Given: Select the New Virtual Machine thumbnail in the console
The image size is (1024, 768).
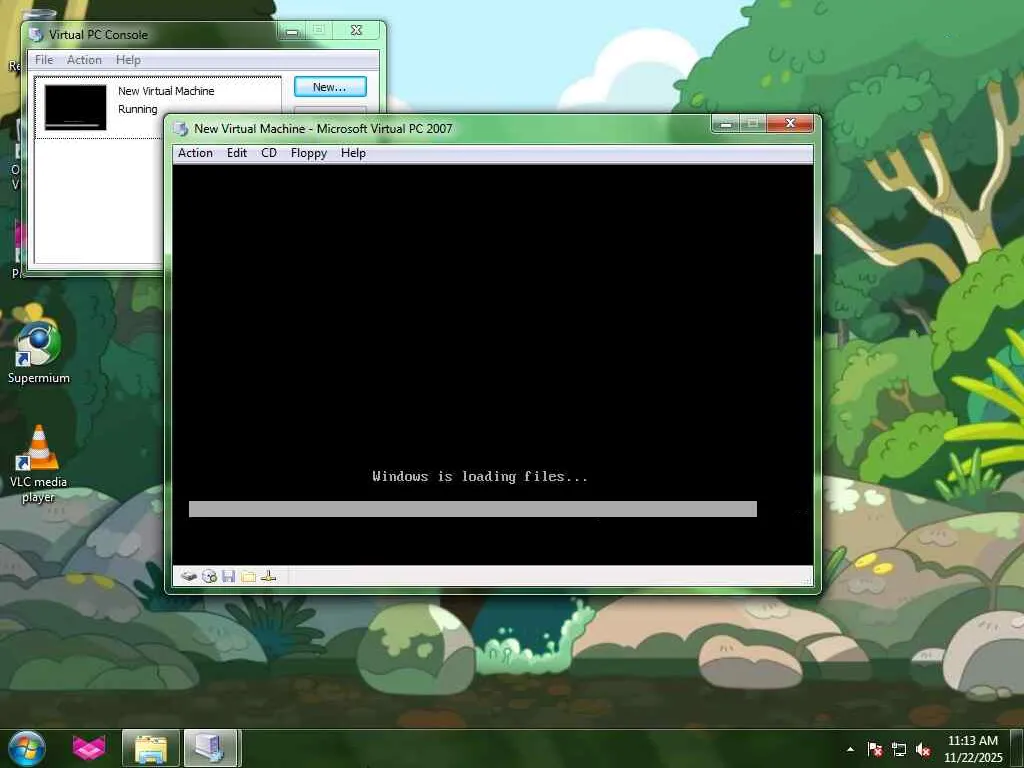Looking at the screenshot, I should pos(75,107).
